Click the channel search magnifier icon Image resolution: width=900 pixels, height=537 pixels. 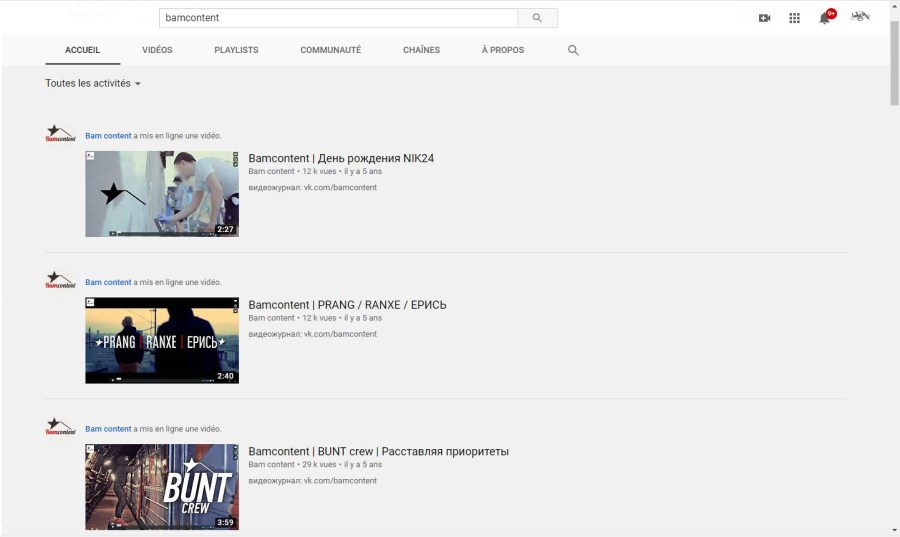coord(573,50)
